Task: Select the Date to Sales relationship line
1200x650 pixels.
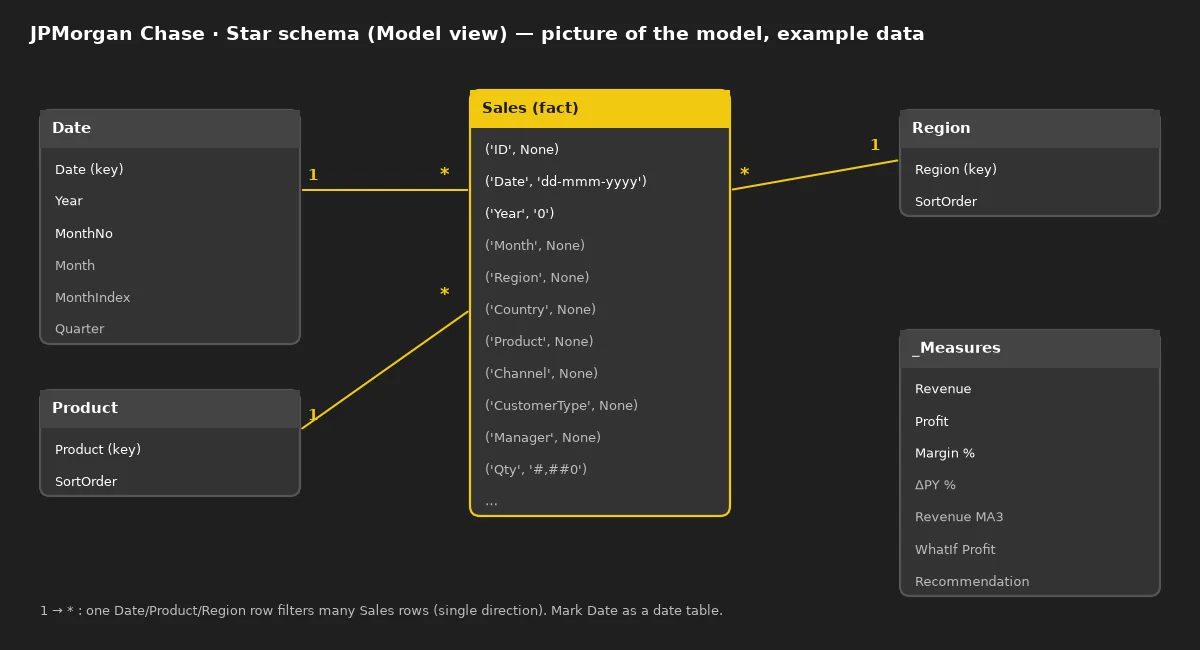Action: point(385,190)
